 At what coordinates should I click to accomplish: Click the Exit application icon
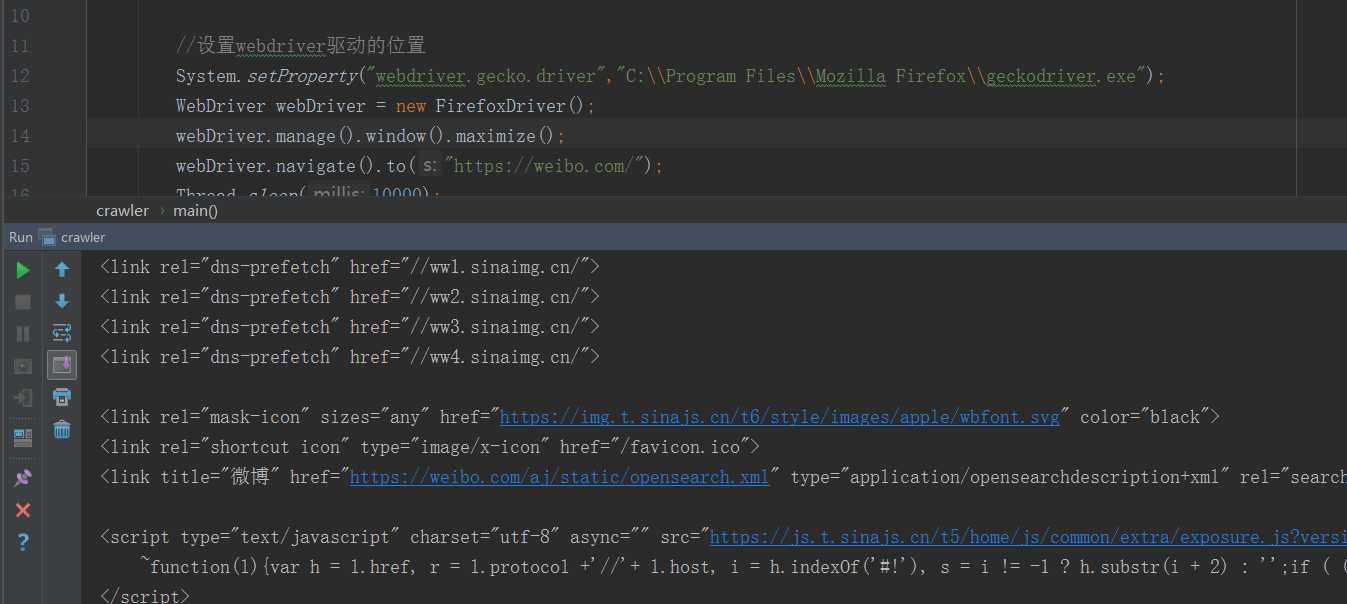click(22, 398)
